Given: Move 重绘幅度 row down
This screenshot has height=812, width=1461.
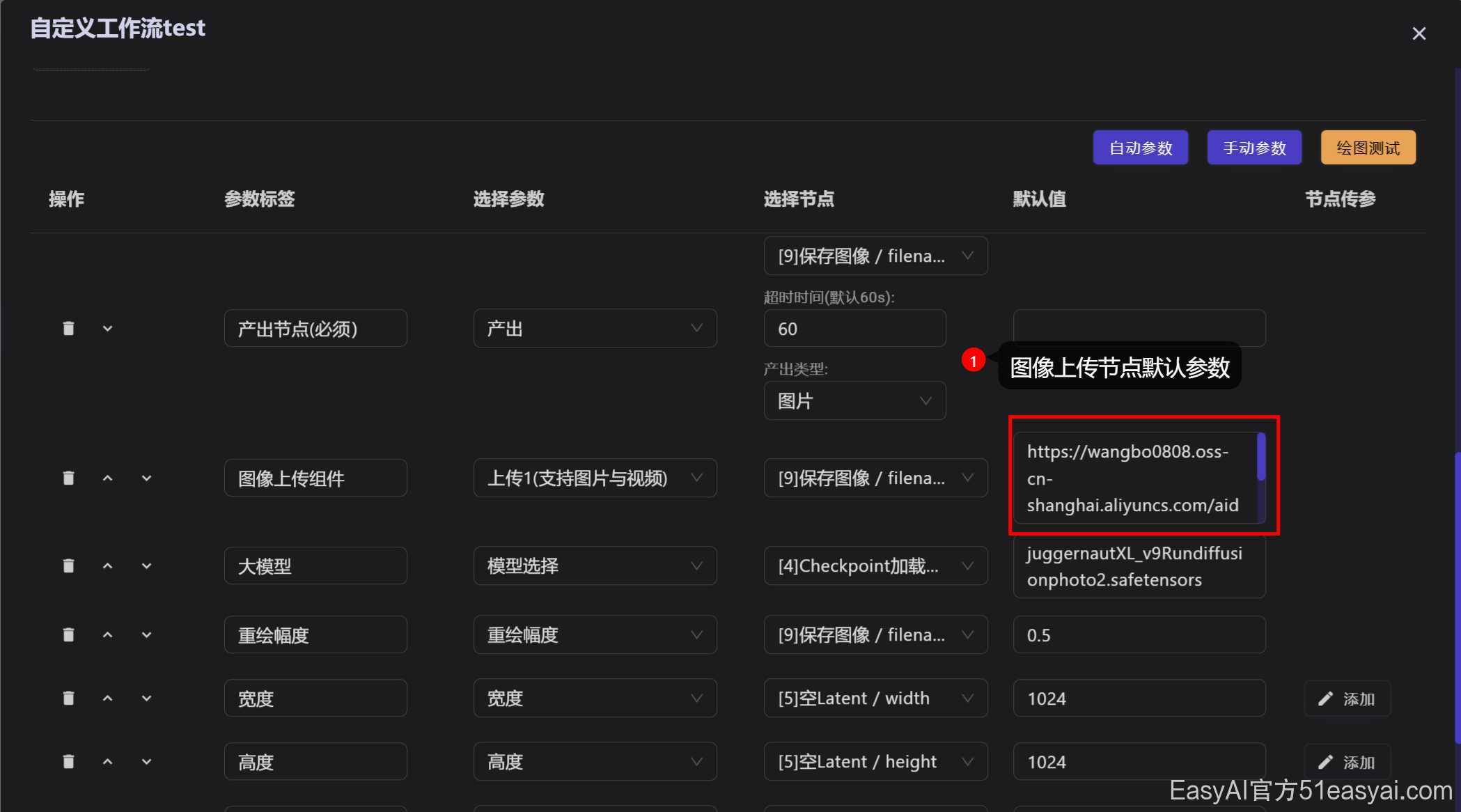Looking at the screenshot, I should 146,634.
